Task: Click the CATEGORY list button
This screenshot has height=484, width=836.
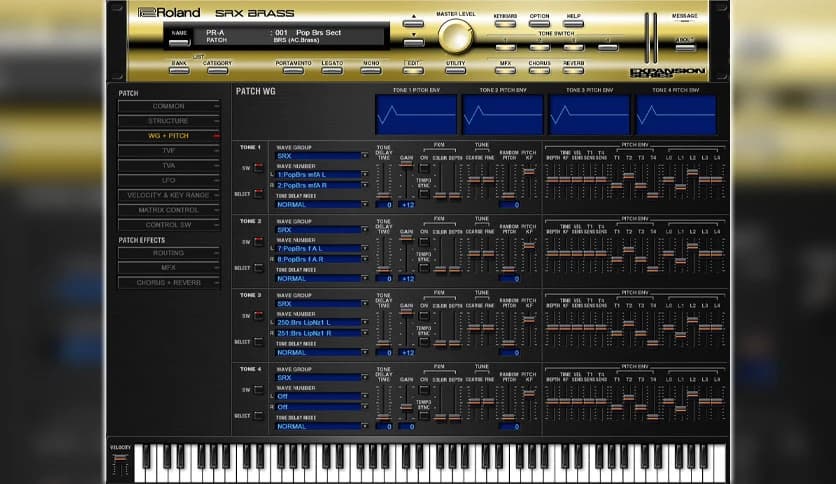Action: pos(218,70)
